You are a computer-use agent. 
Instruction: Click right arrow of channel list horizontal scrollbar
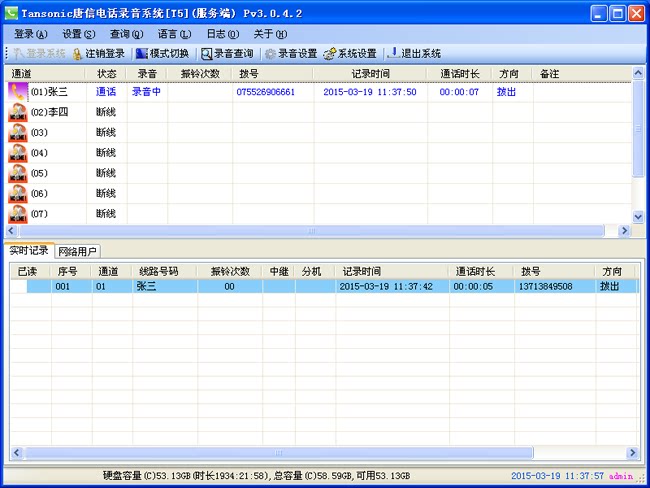tap(624, 231)
